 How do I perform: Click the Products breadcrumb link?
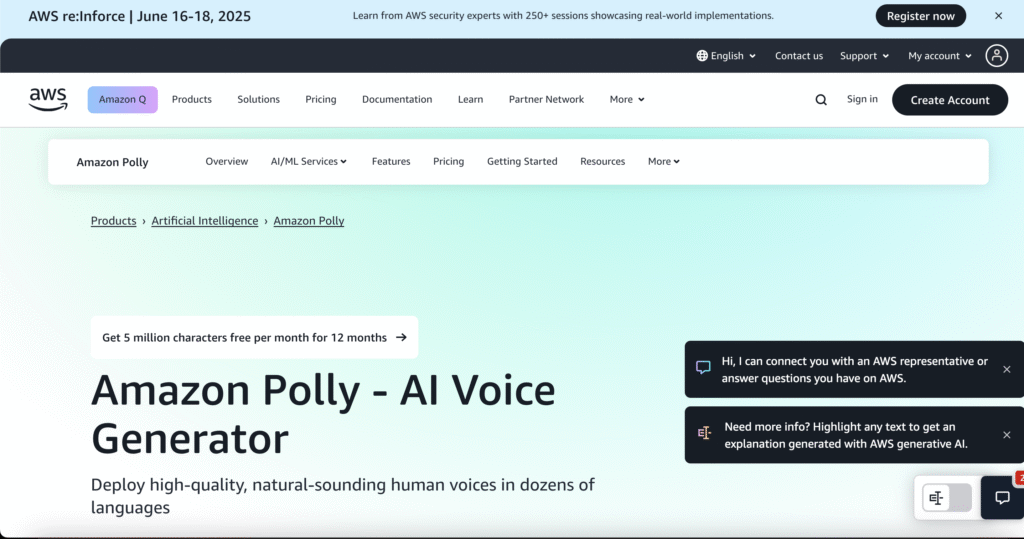(x=114, y=221)
